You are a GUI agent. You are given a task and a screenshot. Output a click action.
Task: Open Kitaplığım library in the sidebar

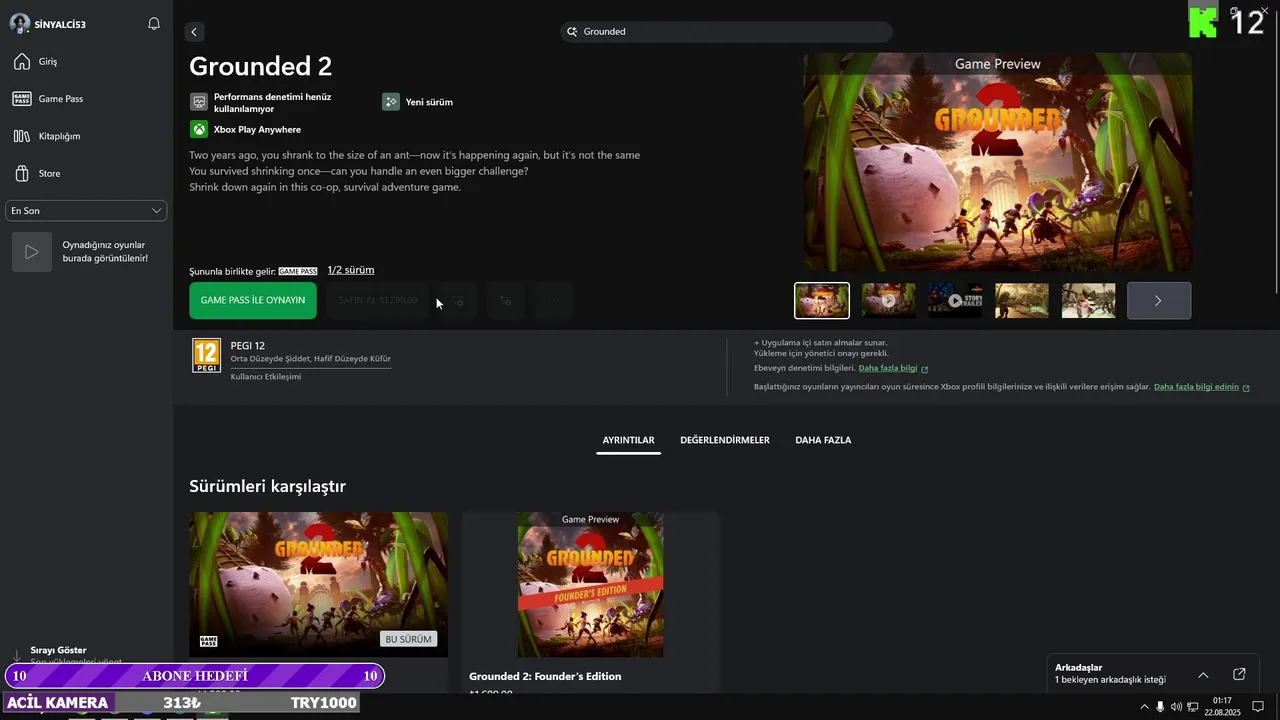click(86, 136)
